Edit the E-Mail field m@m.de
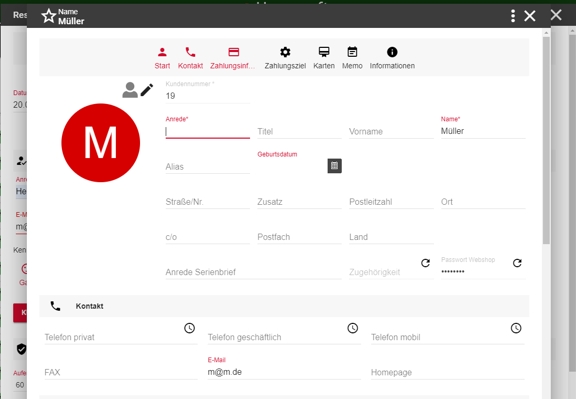Viewport: 576px width, 399px height. point(284,372)
